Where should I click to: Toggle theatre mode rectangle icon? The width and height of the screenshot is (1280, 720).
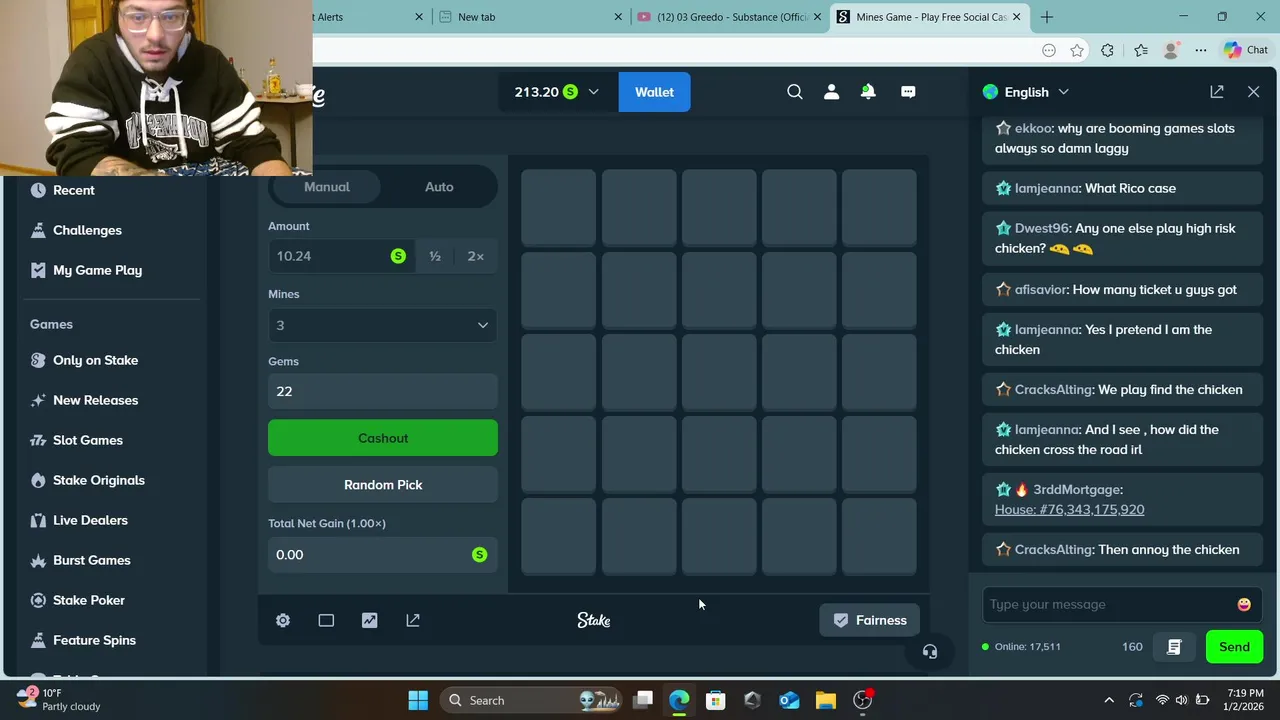click(326, 621)
